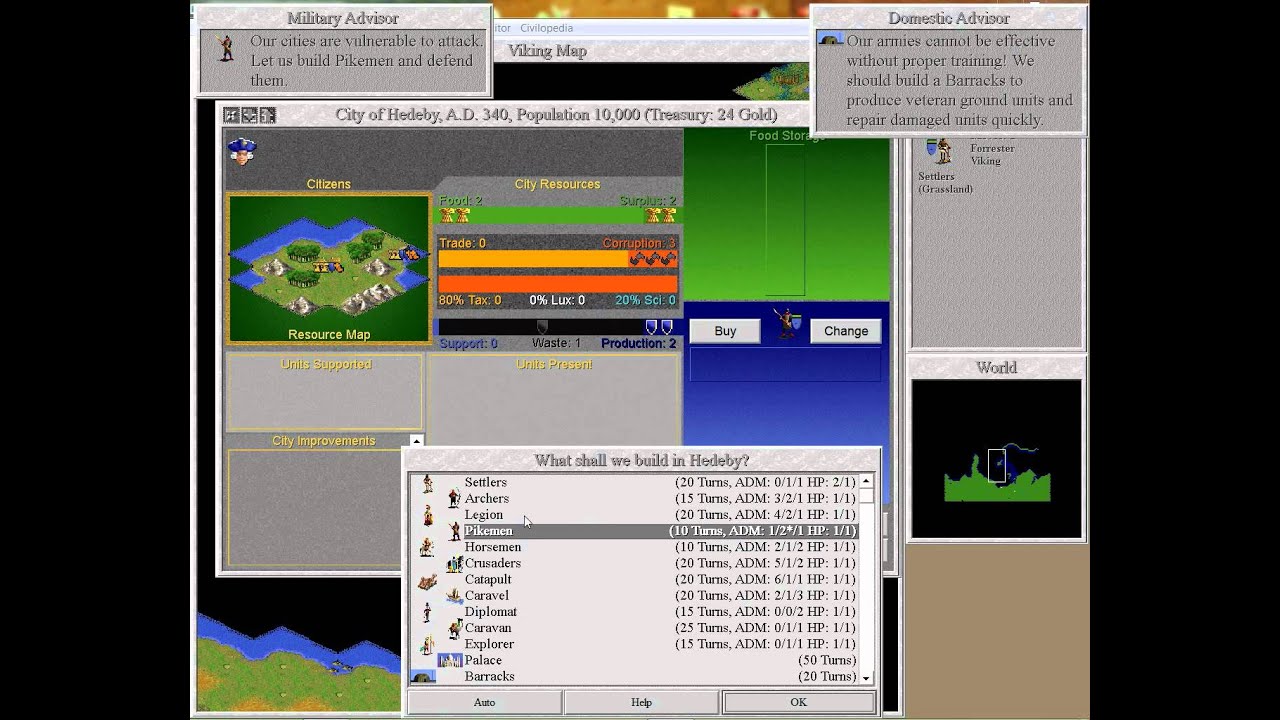The image size is (1280, 720).
Task: Select Explorer in the build list
Action: (660, 644)
